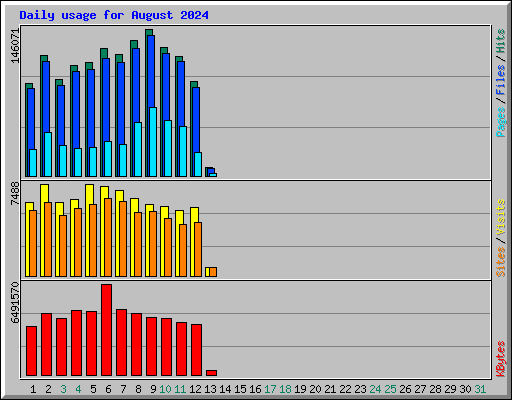Click day 16 on the x-axis

[x=255, y=389]
